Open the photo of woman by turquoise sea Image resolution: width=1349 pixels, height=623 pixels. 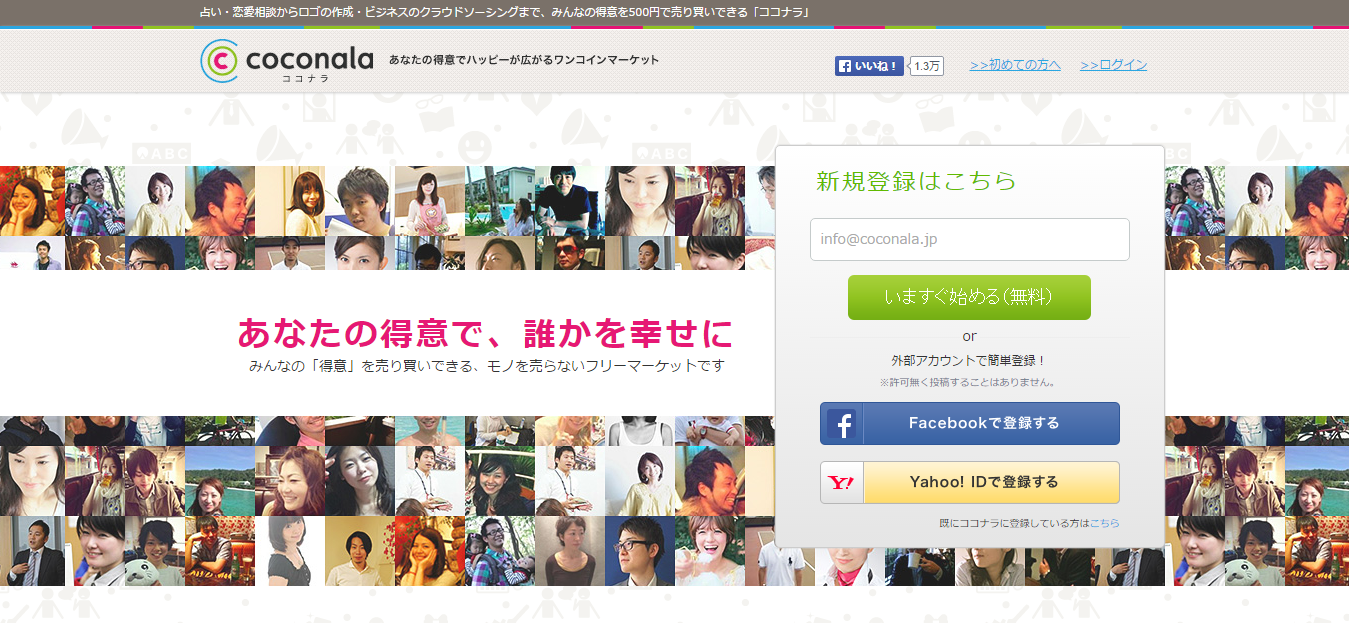point(219,480)
